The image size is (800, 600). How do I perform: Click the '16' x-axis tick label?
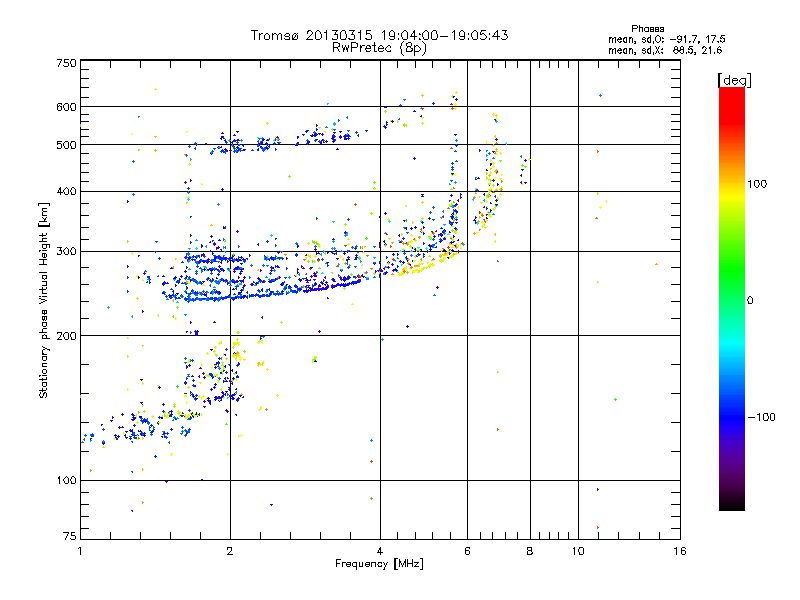pos(680,551)
